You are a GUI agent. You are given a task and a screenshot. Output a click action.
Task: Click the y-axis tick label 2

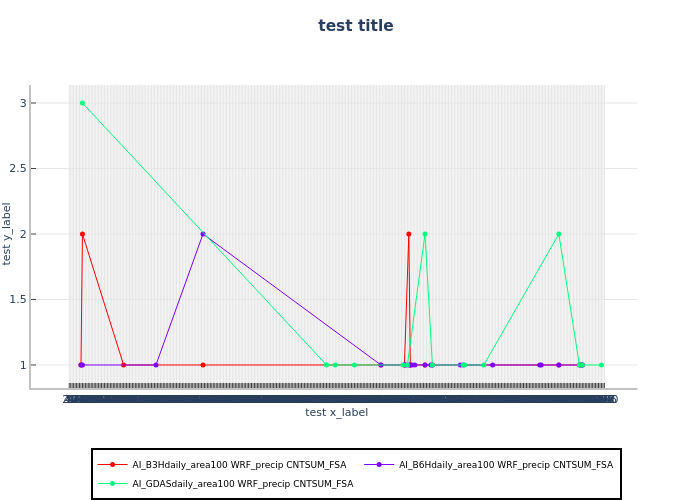click(22, 234)
